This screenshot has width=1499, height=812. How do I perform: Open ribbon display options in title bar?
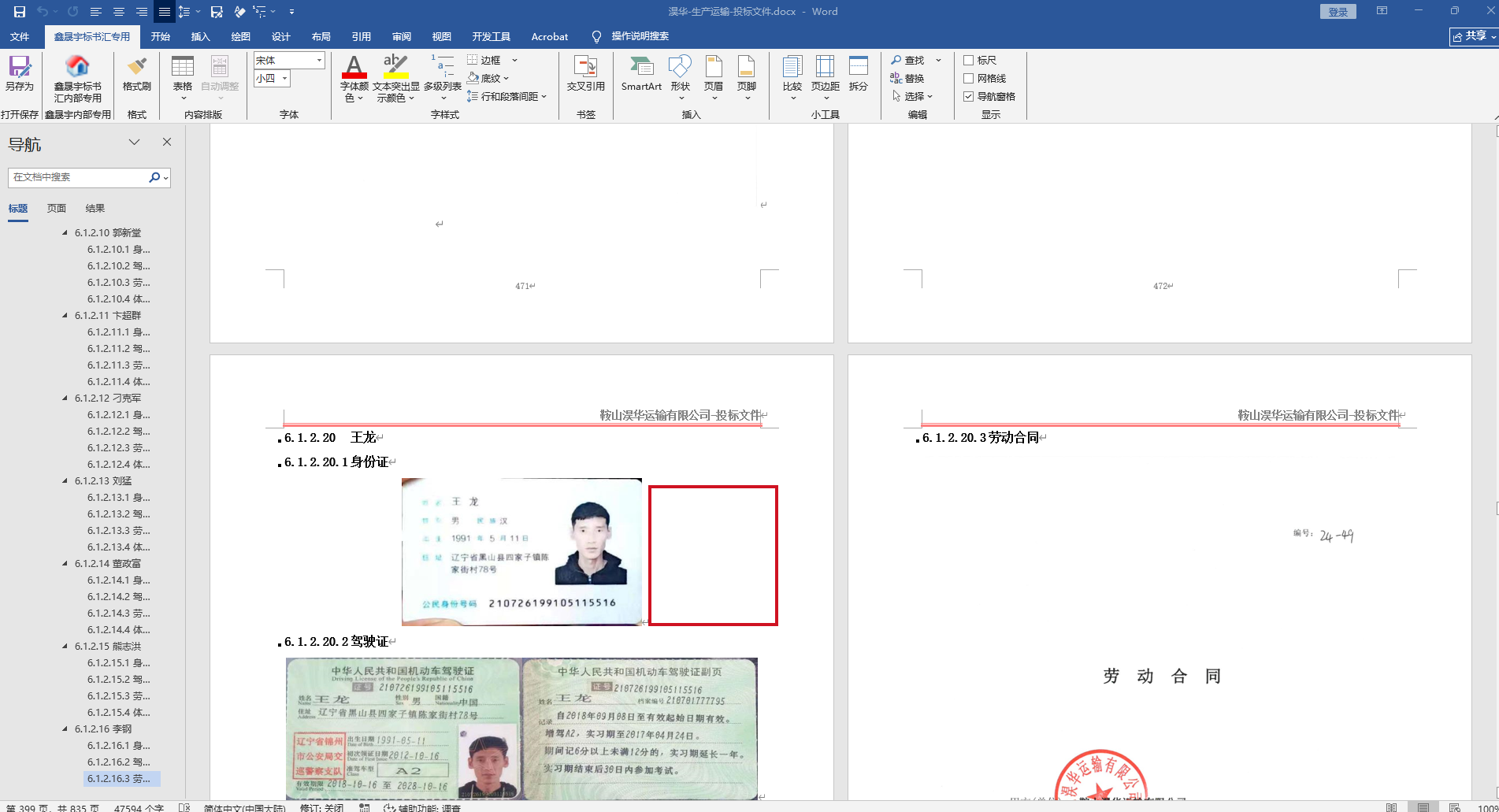[x=1382, y=11]
